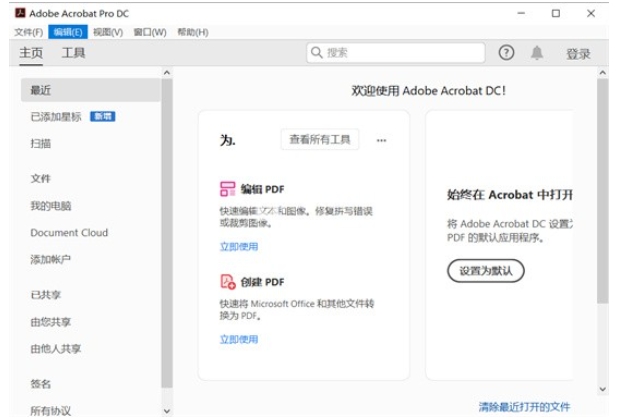Viewport: 618px width, 420px height.
Task: Click the Adobe Acrobat logo in title bar
Action: [x=20, y=13]
